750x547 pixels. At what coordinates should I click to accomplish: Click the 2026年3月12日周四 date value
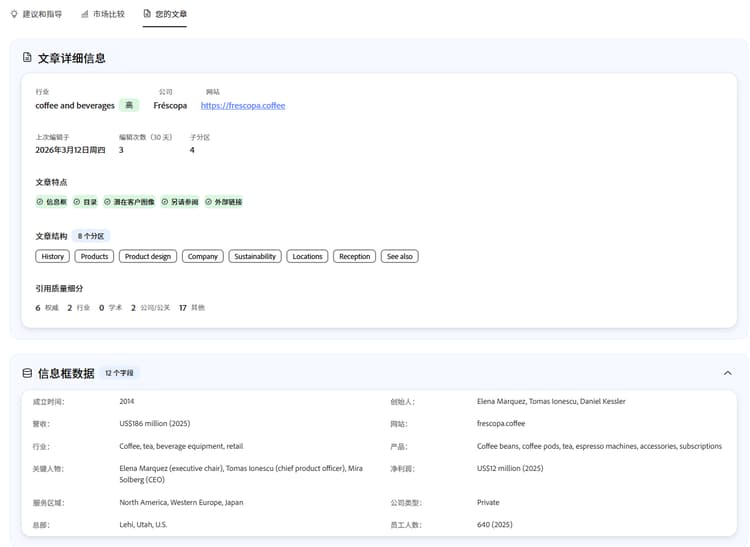click(x=70, y=150)
